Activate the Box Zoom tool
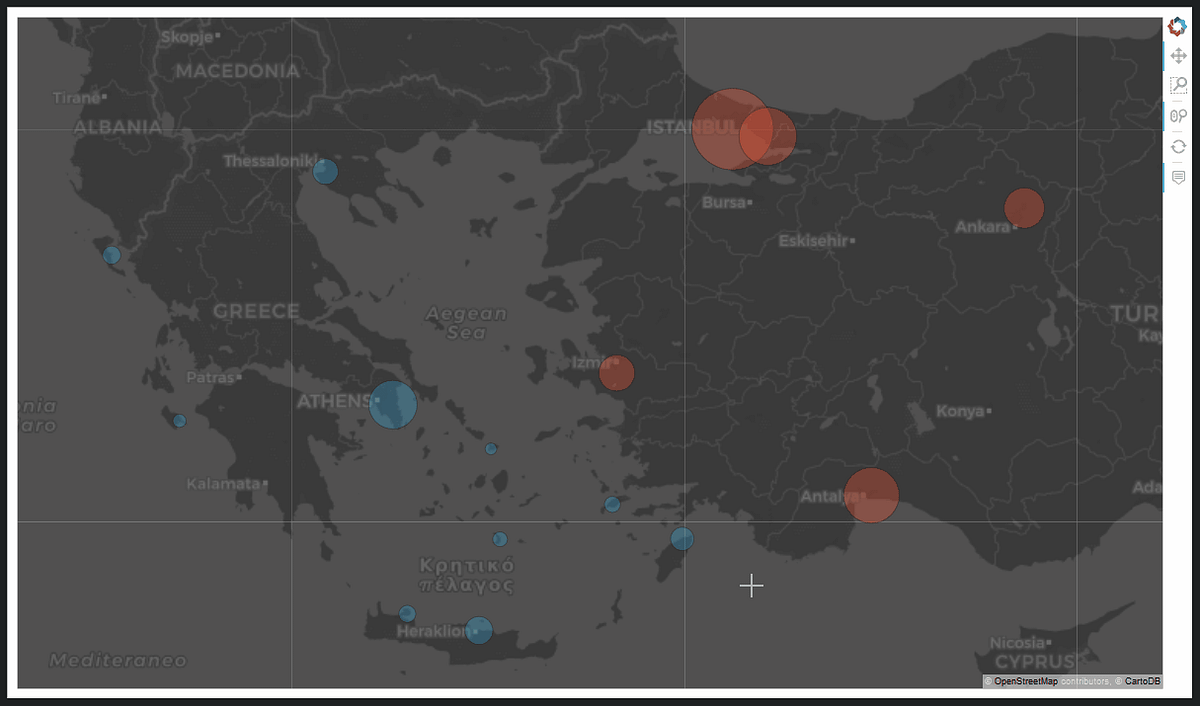This screenshot has width=1200, height=706. pos(1177,85)
